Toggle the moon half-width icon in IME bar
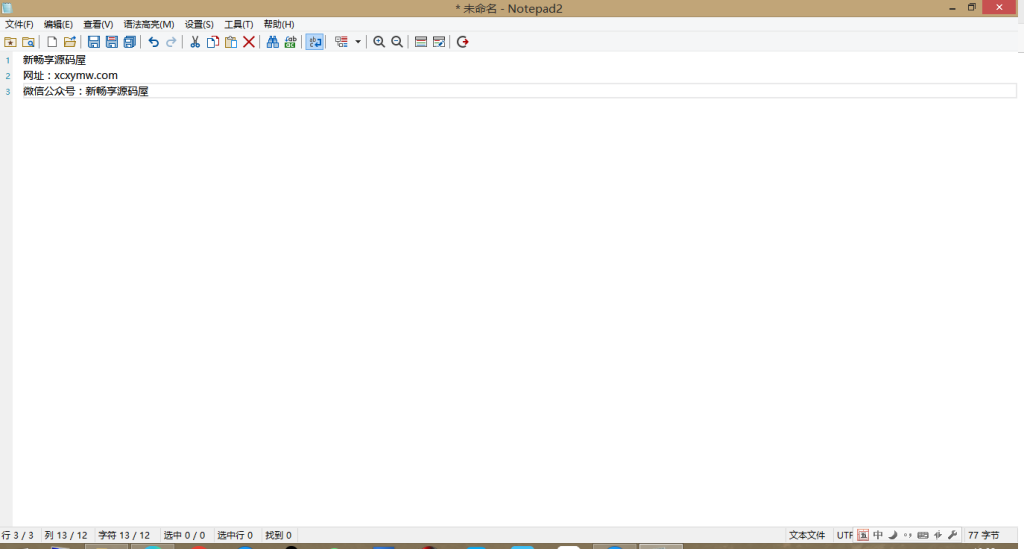 tap(892, 535)
